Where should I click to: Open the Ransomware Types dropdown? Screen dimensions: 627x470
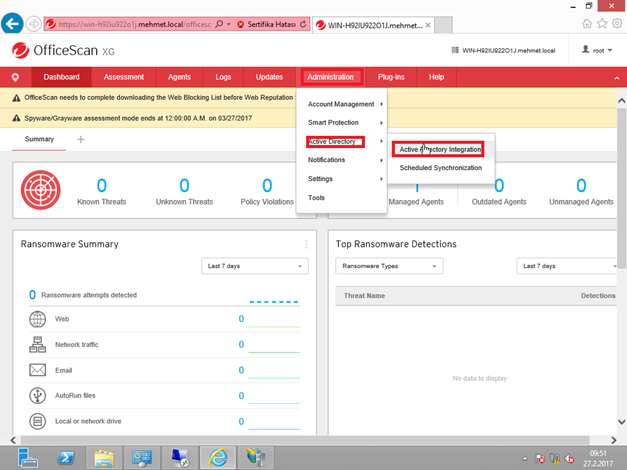coord(389,266)
